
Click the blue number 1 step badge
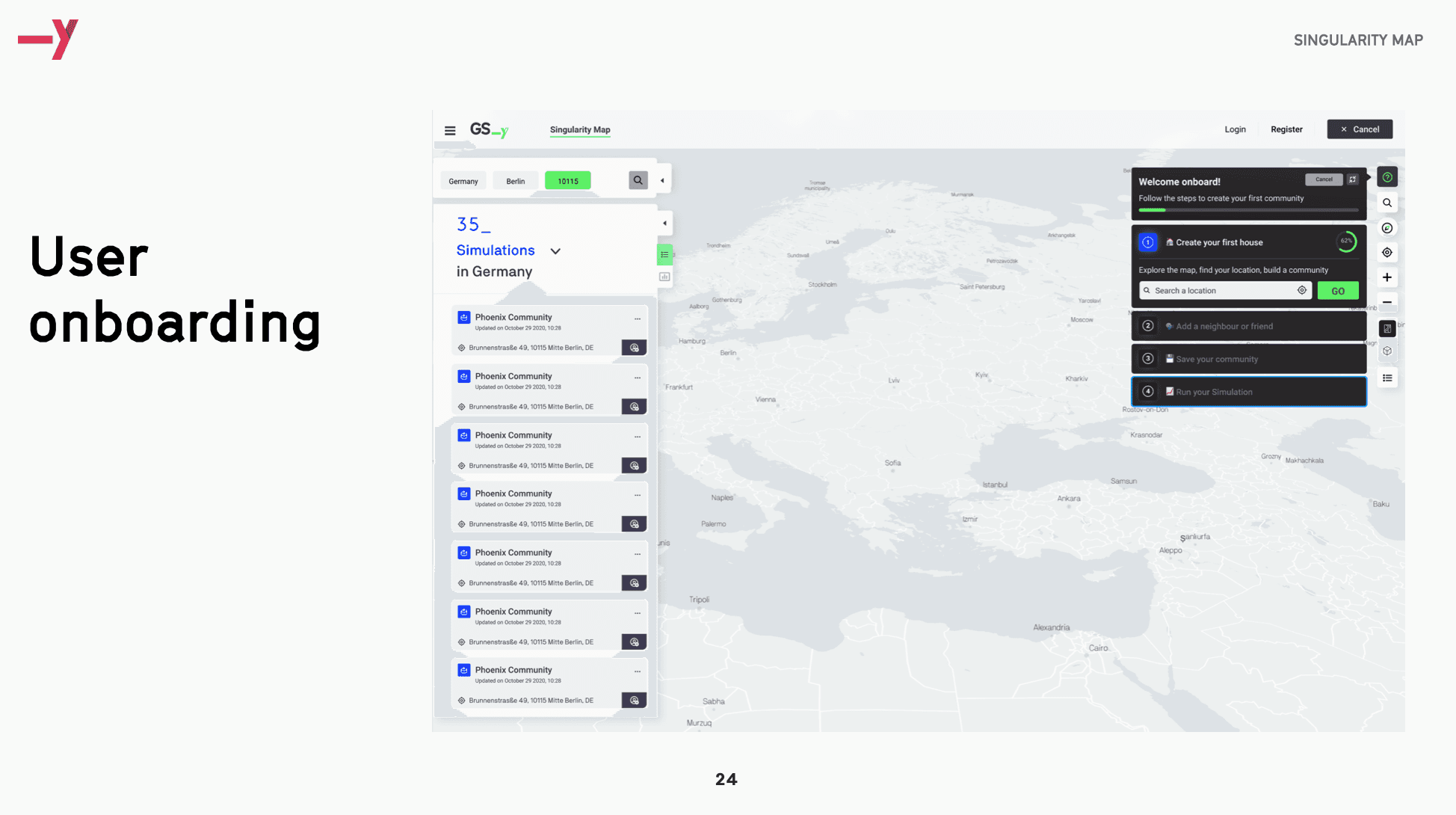point(1148,242)
